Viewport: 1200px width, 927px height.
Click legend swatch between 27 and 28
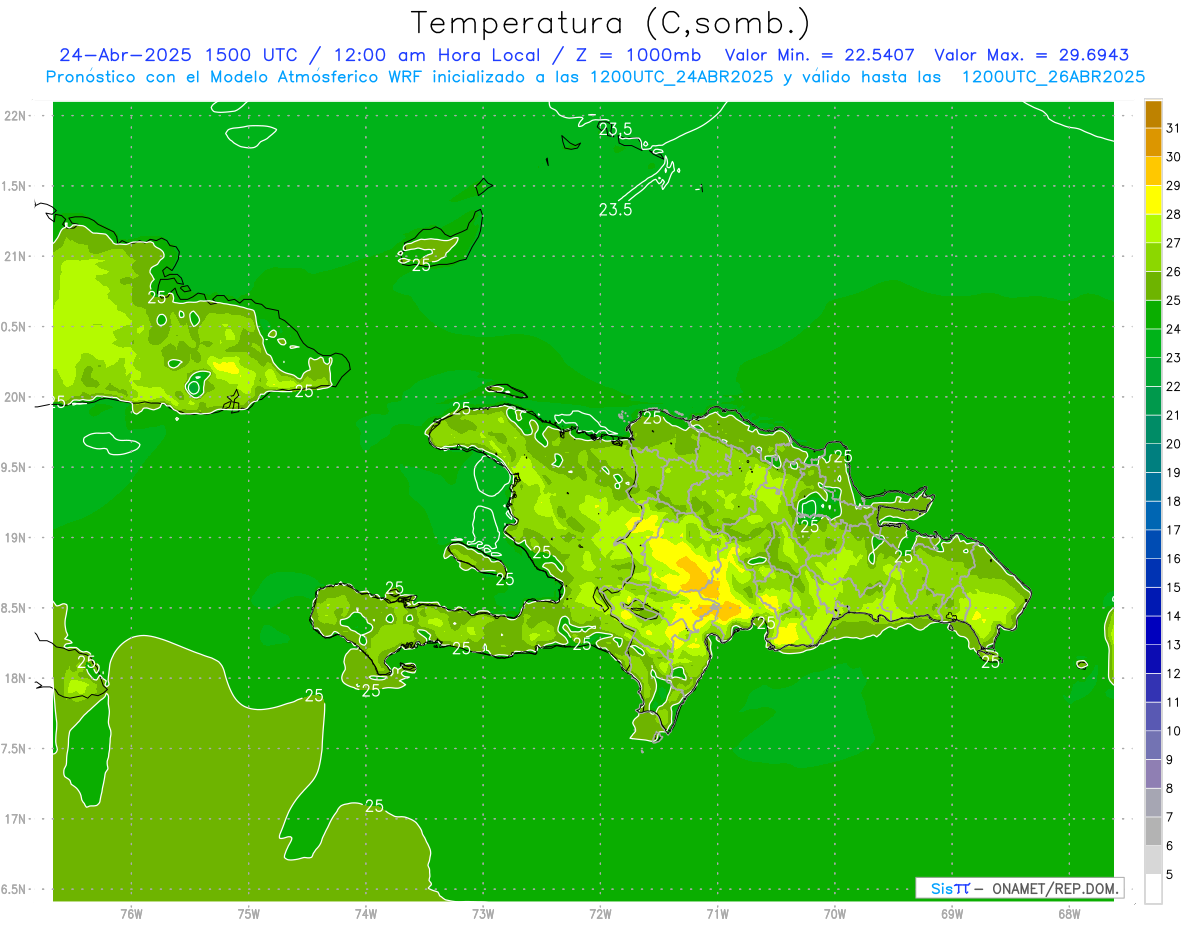1153,228
